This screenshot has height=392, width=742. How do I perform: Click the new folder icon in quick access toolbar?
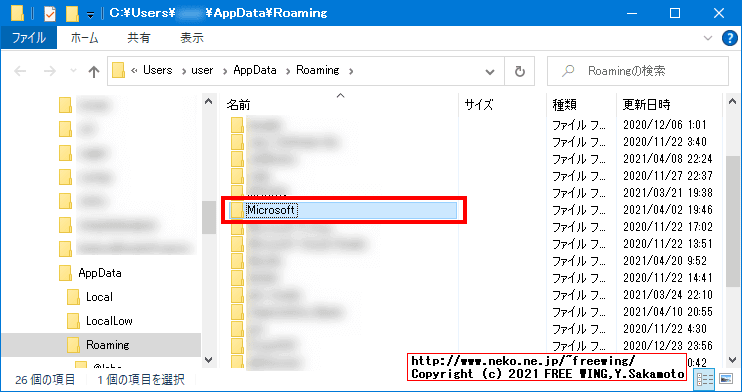tap(72, 13)
